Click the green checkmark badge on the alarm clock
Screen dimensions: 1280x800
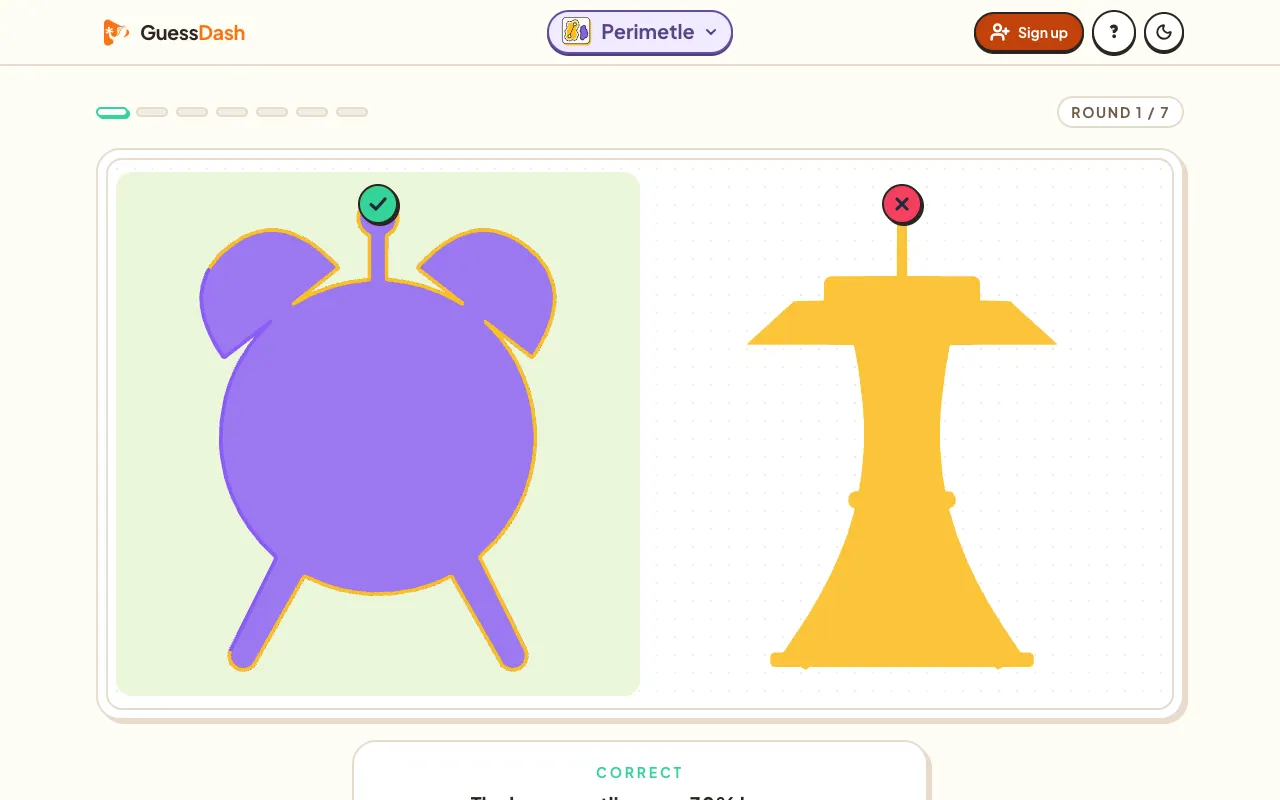(x=378, y=204)
